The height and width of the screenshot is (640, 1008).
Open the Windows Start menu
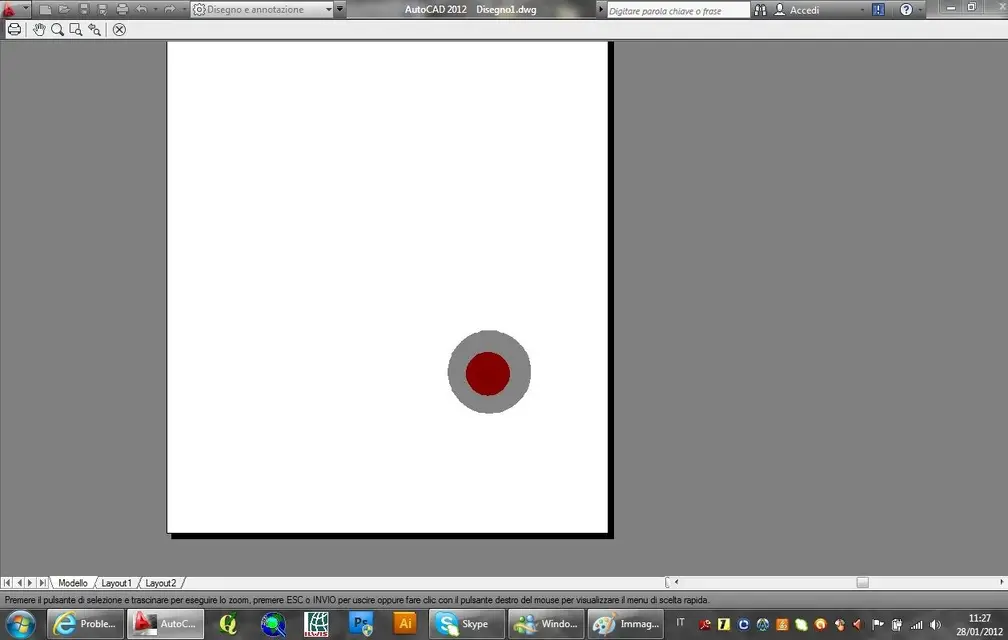pyautogui.click(x=21, y=624)
